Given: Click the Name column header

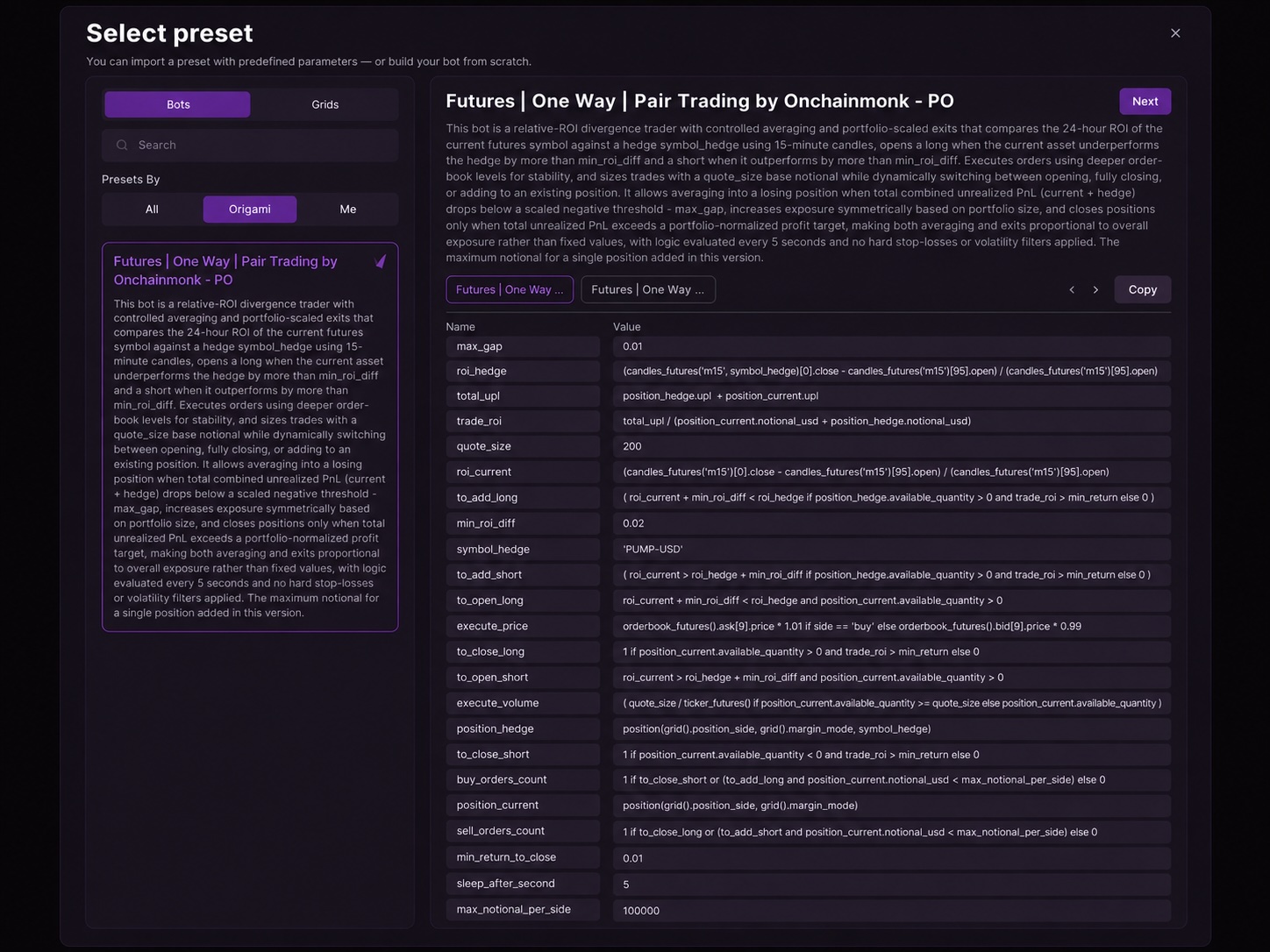Looking at the screenshot, I should [x=460, y=327].
